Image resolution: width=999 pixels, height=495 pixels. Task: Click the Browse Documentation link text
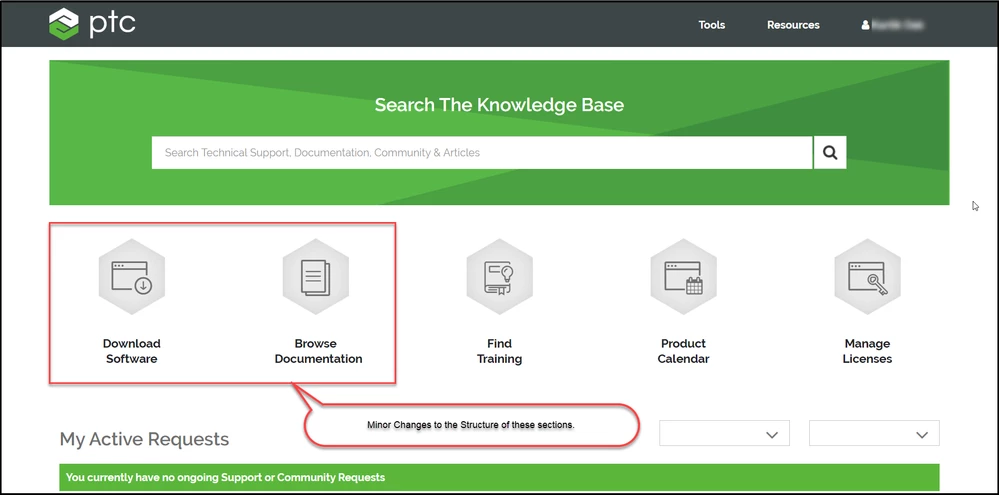click(319, 351)
